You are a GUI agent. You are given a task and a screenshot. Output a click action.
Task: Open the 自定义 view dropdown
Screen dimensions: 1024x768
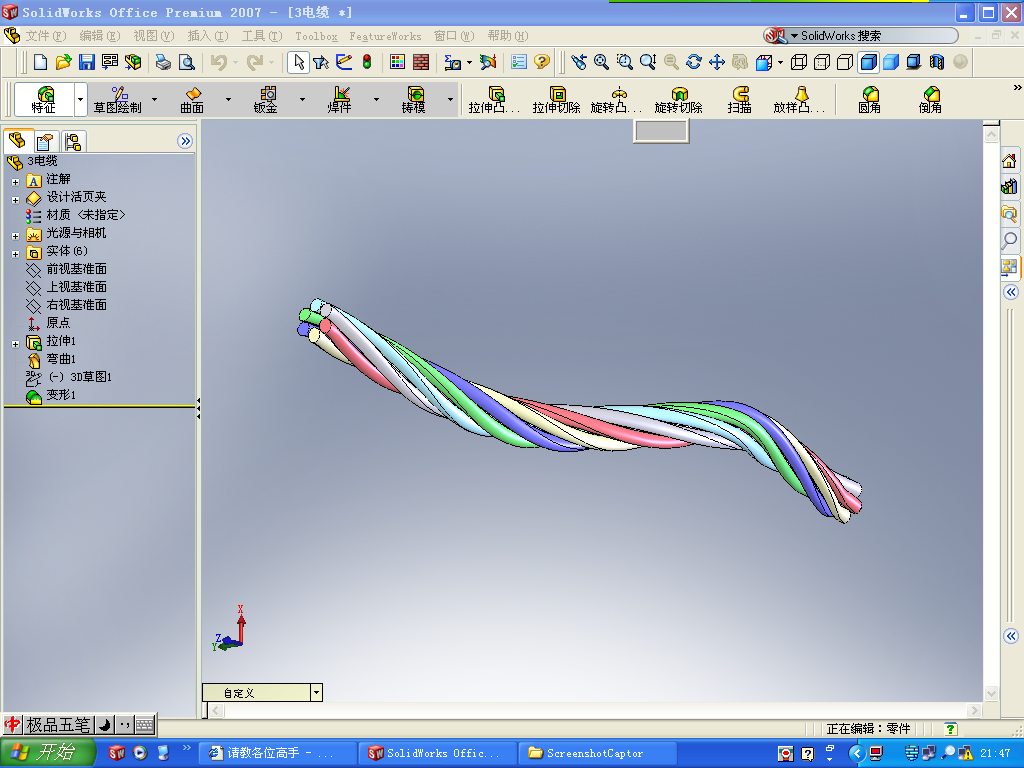pos(316,691)
